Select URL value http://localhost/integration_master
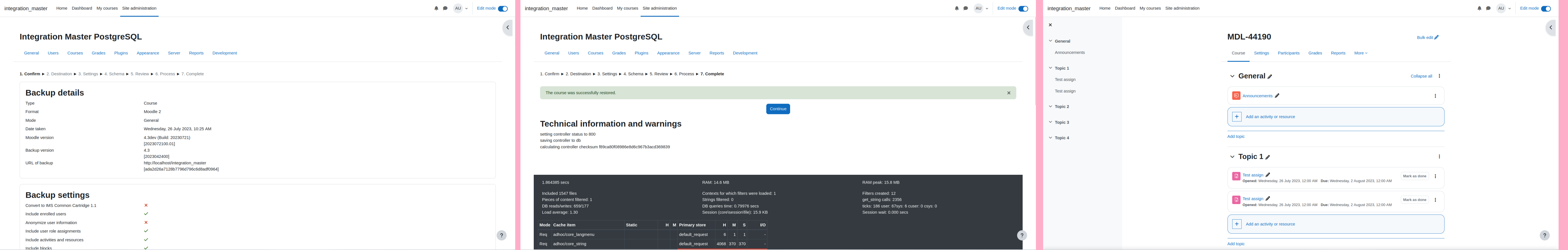This screenshot has height=250, width=1568. coord(175,163)
